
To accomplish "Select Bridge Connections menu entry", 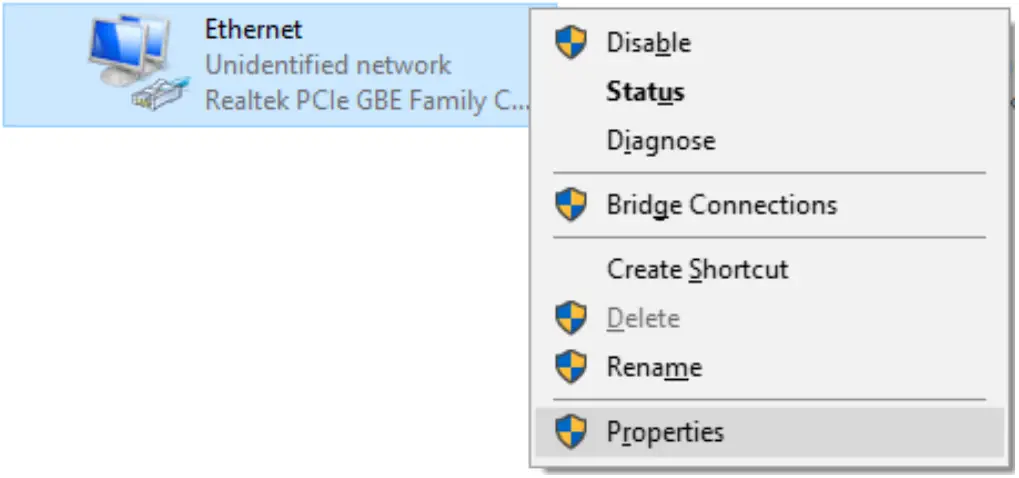I will pyautogui.click(x=721, y=205).
